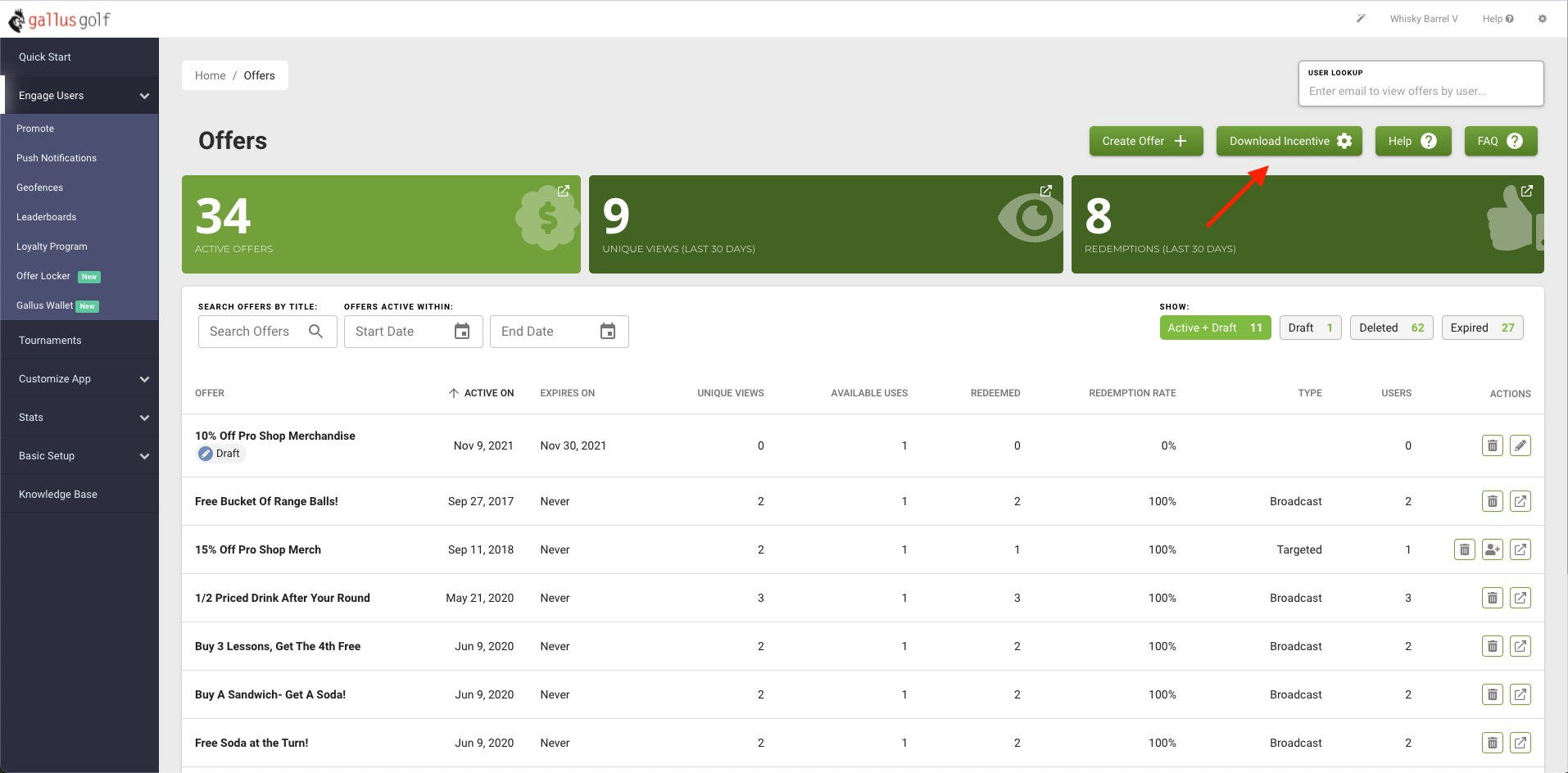
Task: Open Start Date calendar picker
Action: 462,332
